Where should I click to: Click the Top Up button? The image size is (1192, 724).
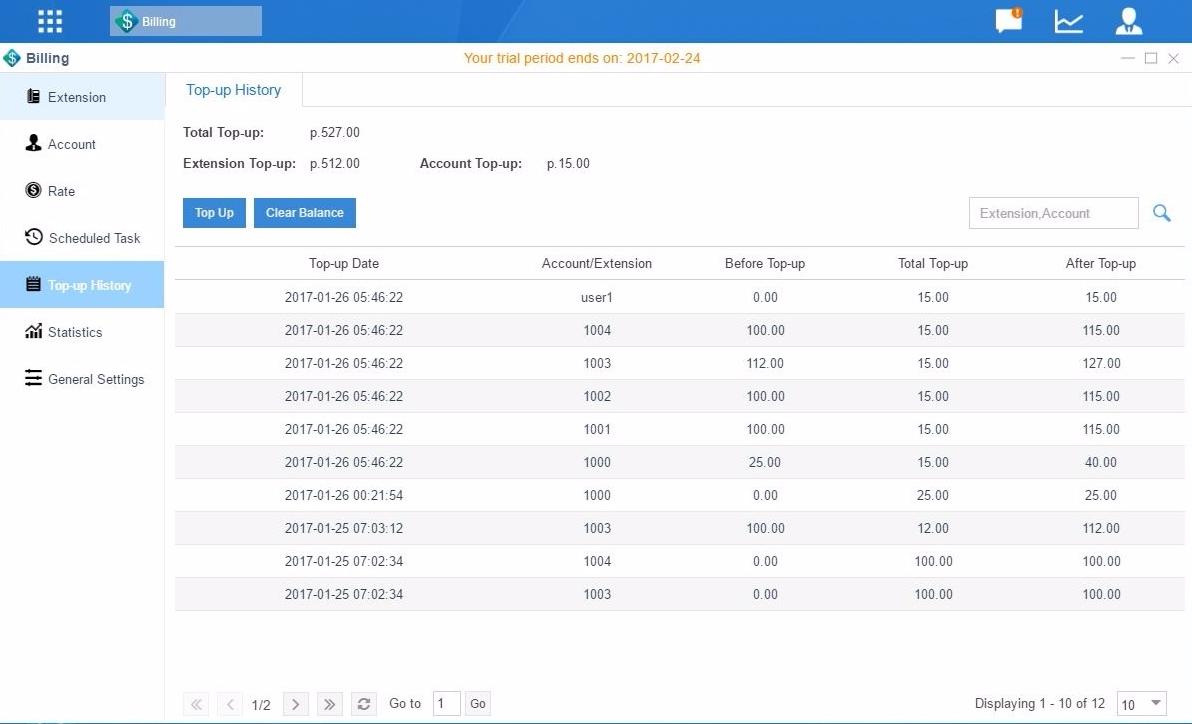click(214, 213)
